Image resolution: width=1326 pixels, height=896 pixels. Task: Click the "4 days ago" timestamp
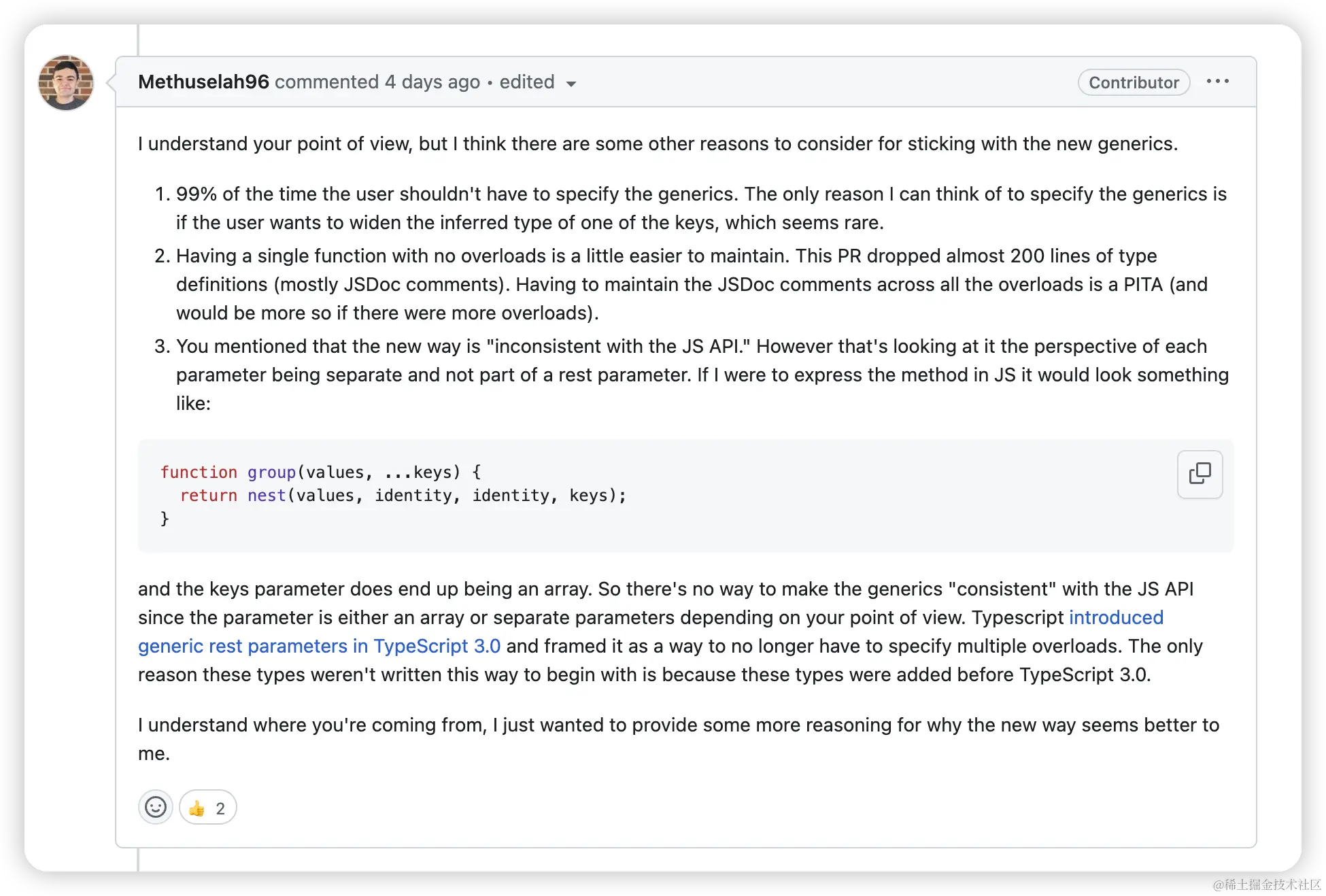[432, 82]
